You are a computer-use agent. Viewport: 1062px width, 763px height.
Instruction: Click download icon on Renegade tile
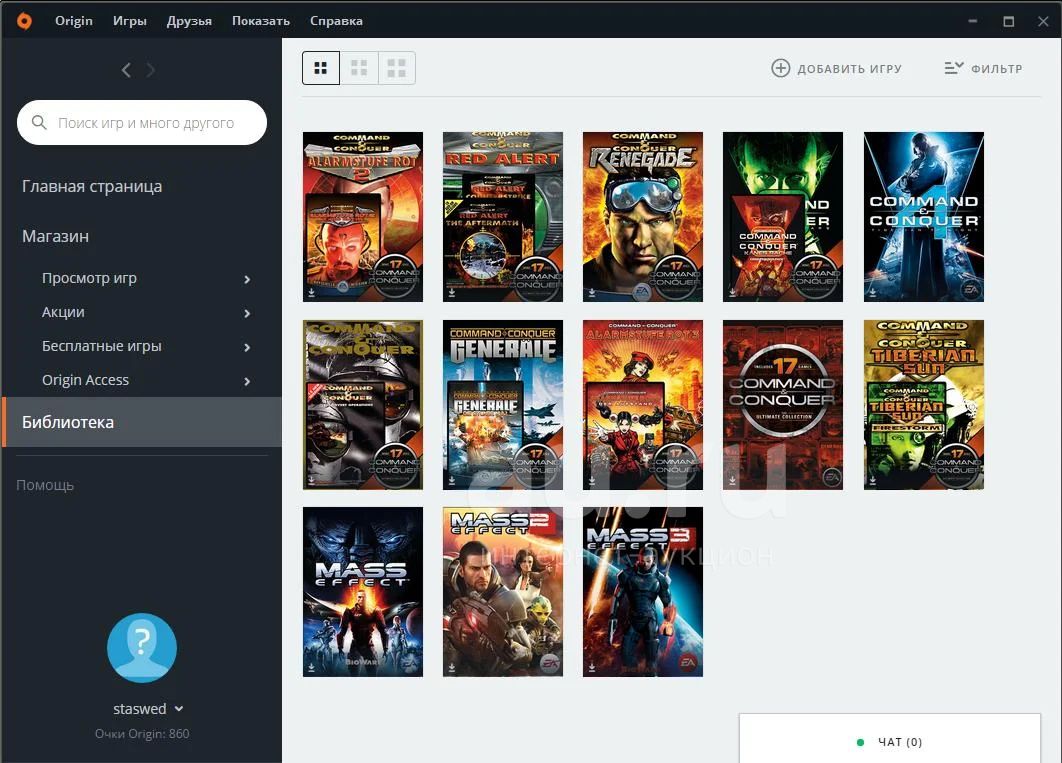click(592, 292)
